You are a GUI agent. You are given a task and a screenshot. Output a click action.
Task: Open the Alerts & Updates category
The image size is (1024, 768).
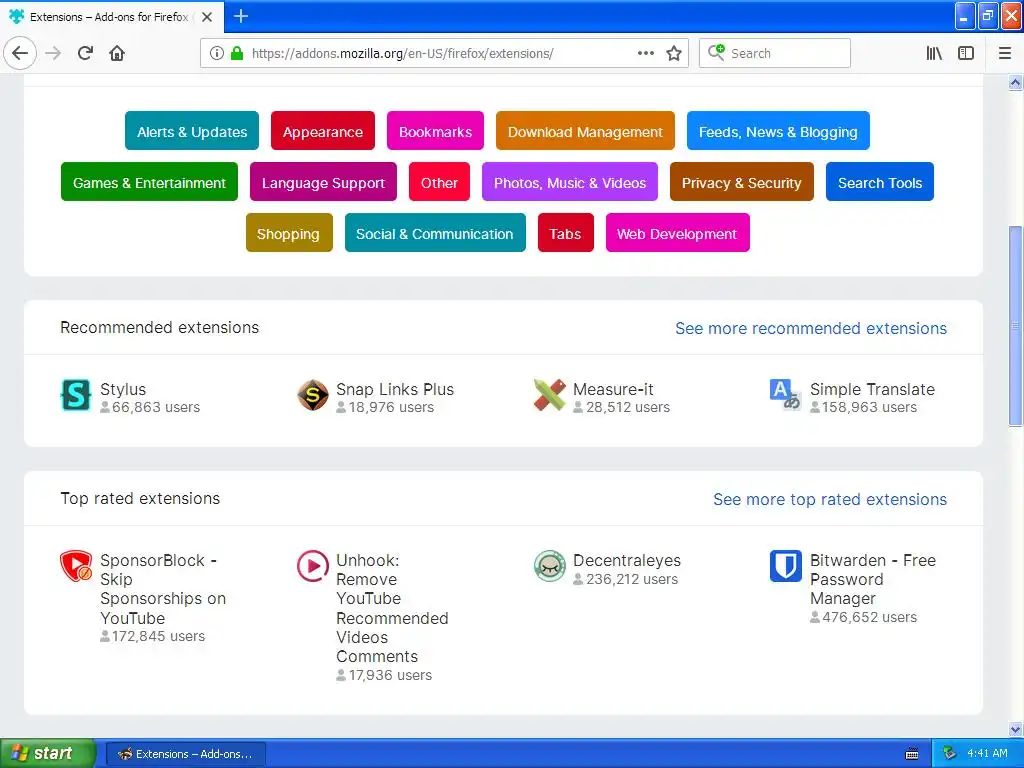pos(192,131)
